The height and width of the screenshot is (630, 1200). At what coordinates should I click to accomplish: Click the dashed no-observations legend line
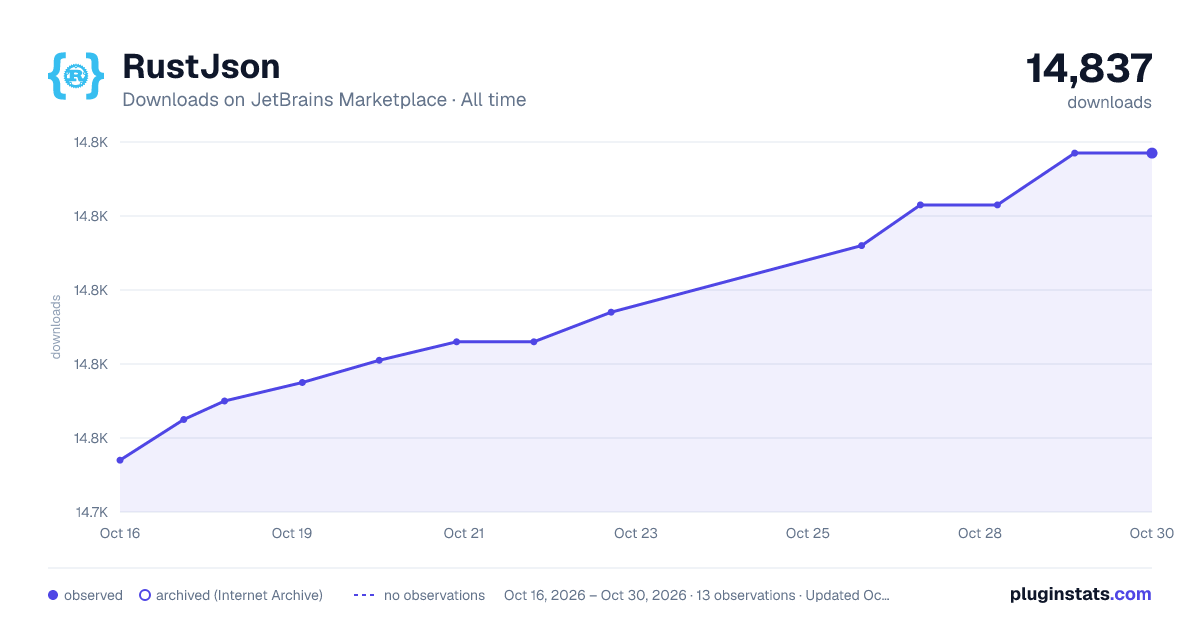(364, 595)
